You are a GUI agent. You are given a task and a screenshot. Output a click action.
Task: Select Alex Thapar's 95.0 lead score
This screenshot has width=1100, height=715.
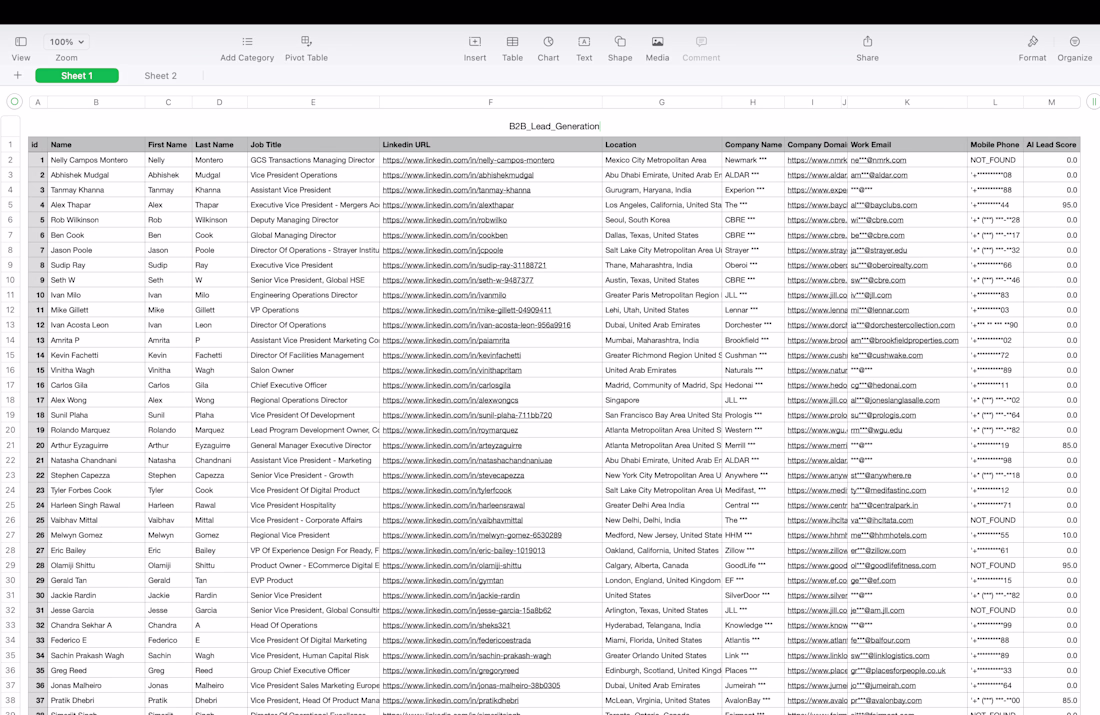click(x=1051, y=205)
